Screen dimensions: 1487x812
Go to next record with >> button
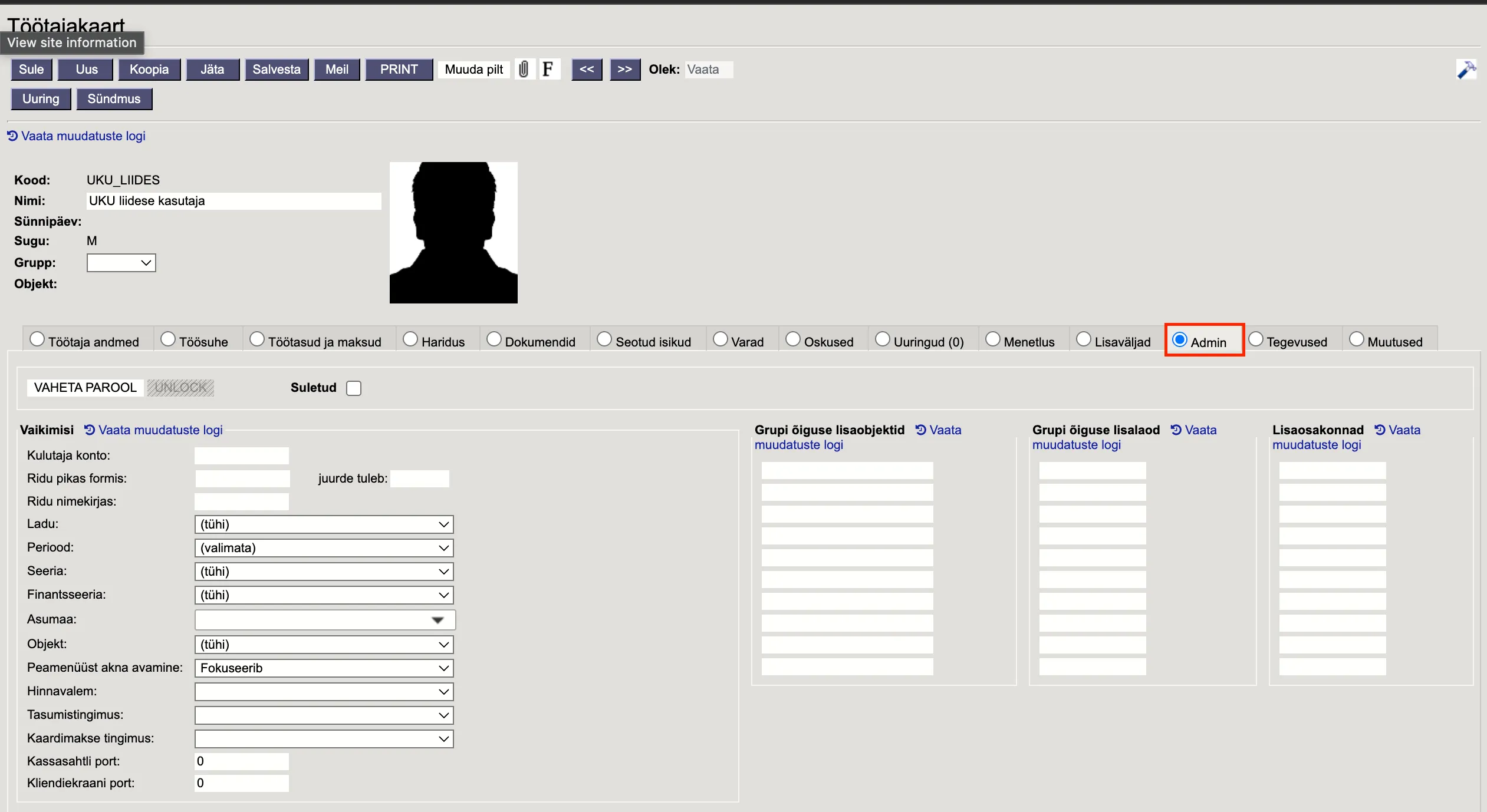pyautogui.click(x=624, y=70)
